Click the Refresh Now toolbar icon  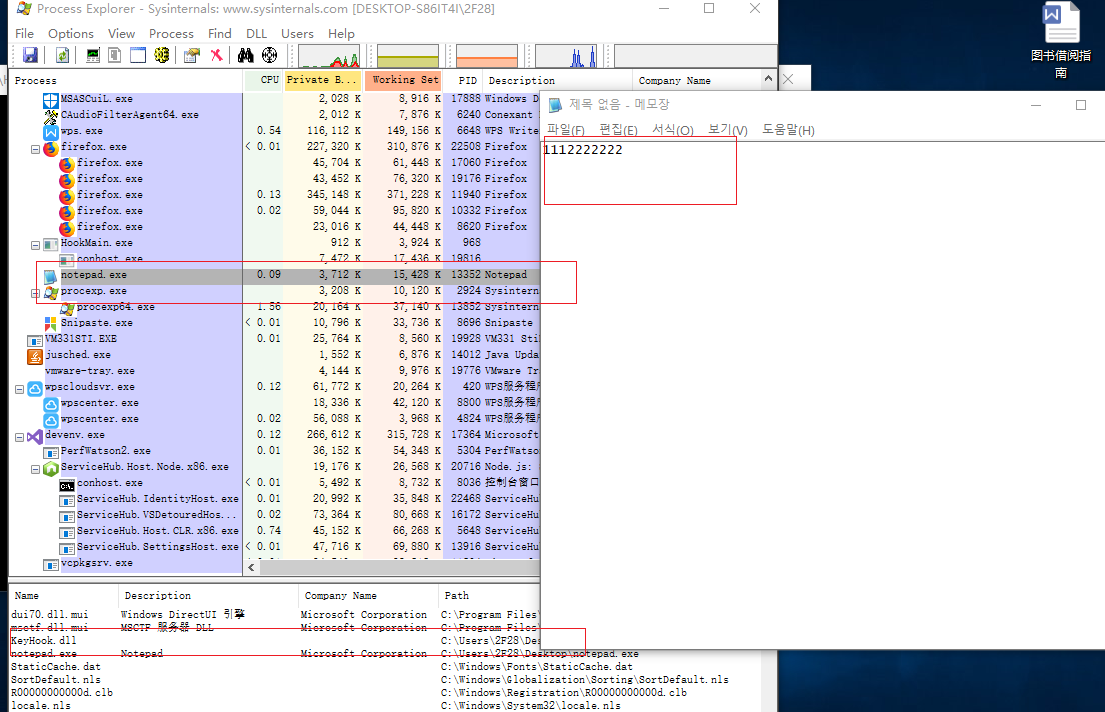pyautogui.click(x=63, y=55)
